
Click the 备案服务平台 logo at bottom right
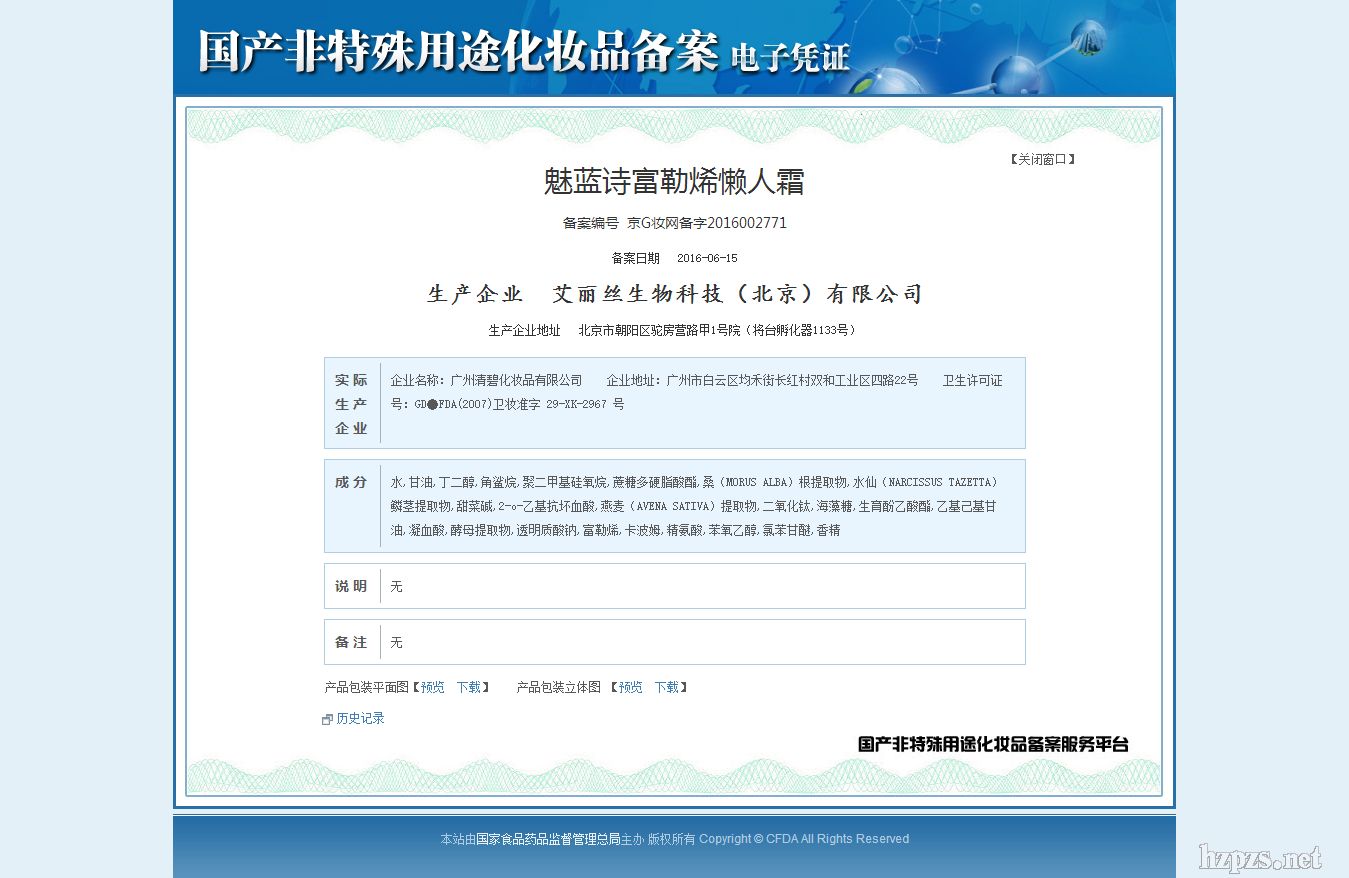click(x=993, y=744)
